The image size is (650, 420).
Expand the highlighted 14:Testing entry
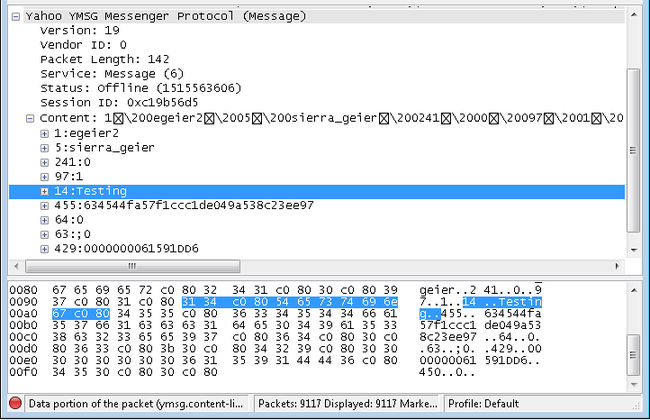[44, 191]
